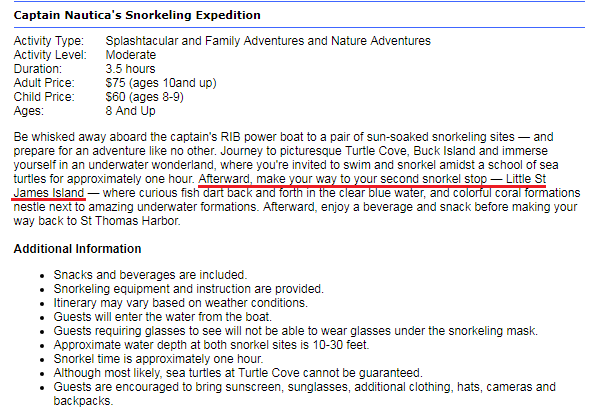Viewport: 611px width, 409px height.
Task: Click the Child Price label
Action: pos(43,97)
